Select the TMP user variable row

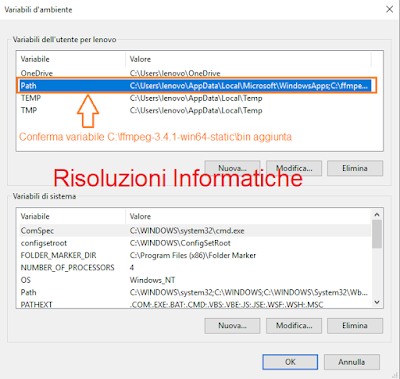tap(194, 110)
